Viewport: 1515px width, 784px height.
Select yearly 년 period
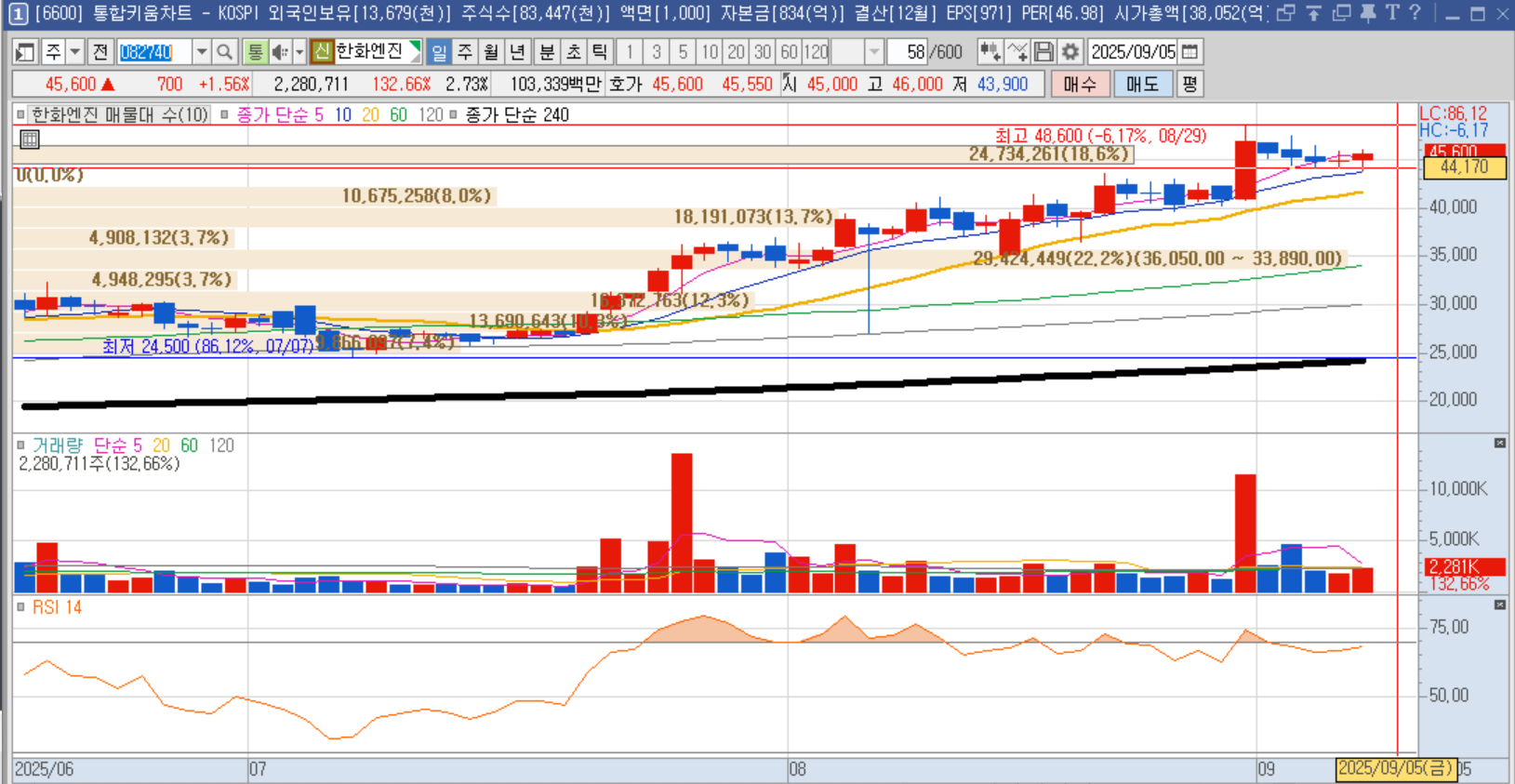point(517,52)
